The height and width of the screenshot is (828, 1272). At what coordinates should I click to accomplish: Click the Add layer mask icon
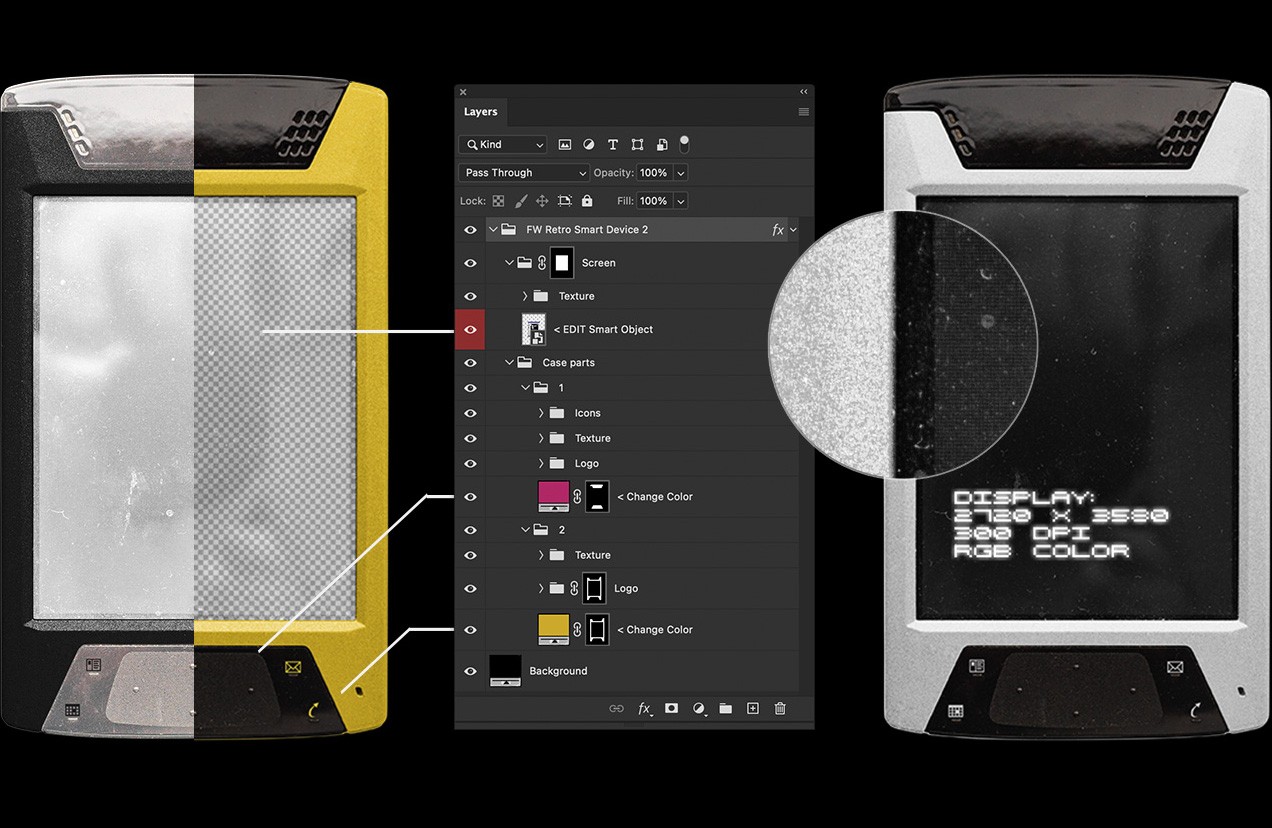click(670, 708)
